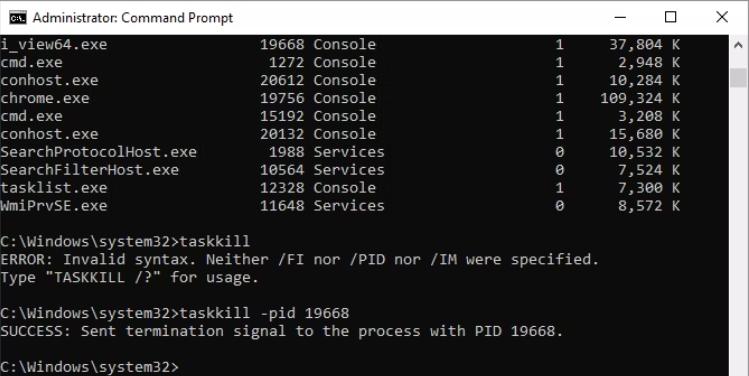Click the tasklist.exe process name

pyautogui.click(x=54, y=188)
